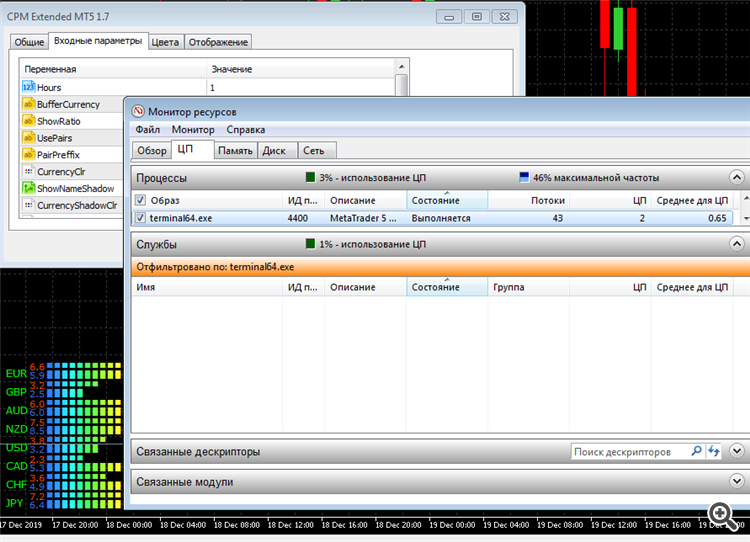Expand the Связанные модули section

[x=737, y=481]
